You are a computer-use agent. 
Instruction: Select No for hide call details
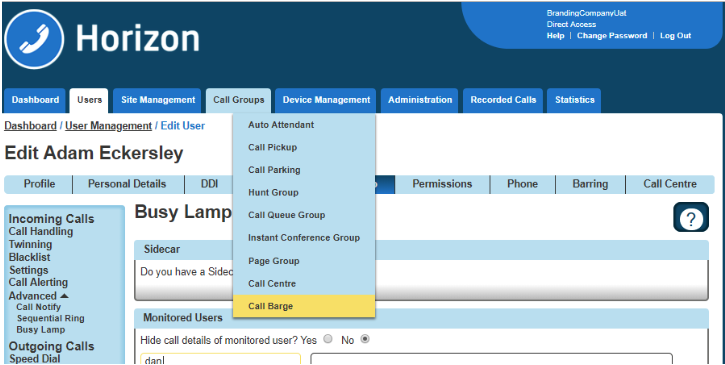point(365,339)
